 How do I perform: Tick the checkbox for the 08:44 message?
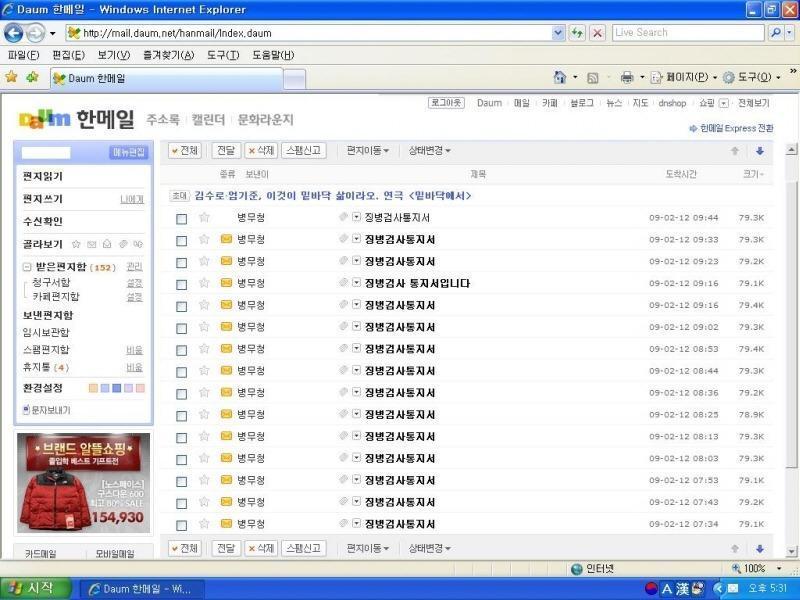[181, 372]
